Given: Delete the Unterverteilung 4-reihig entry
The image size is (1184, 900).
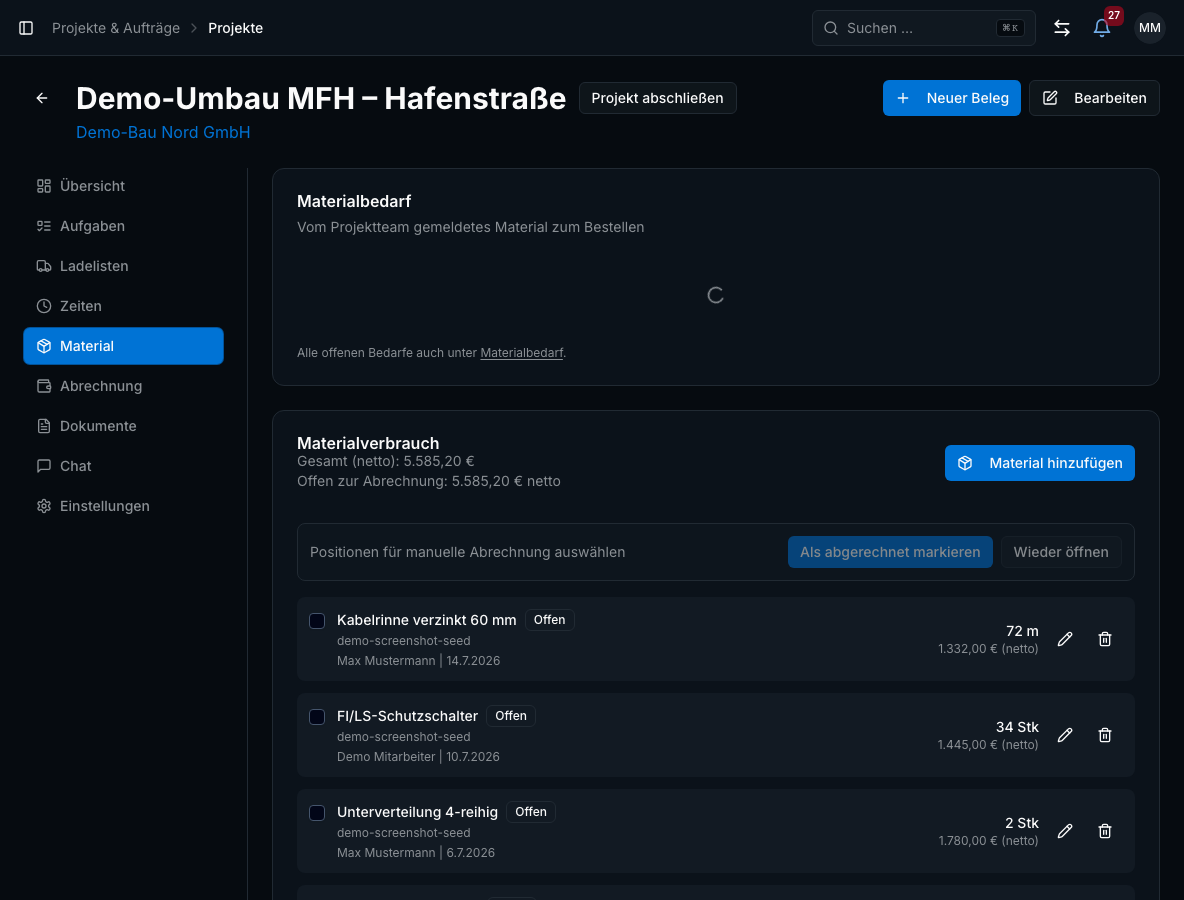Looking at the screenshot, I should [x=1105, y=831].
